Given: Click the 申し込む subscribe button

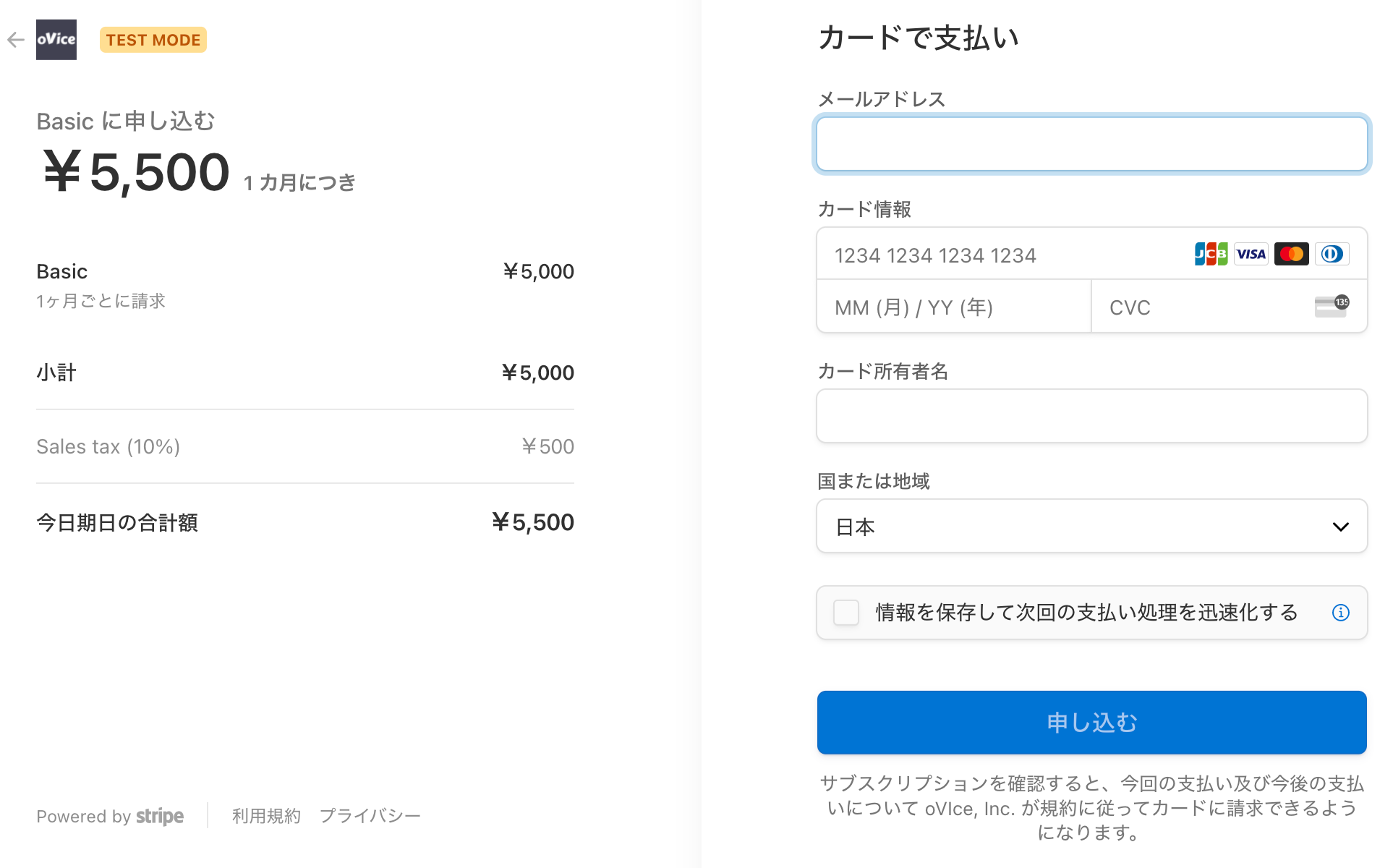Looking at the screenshot, I should point(1091,723).
